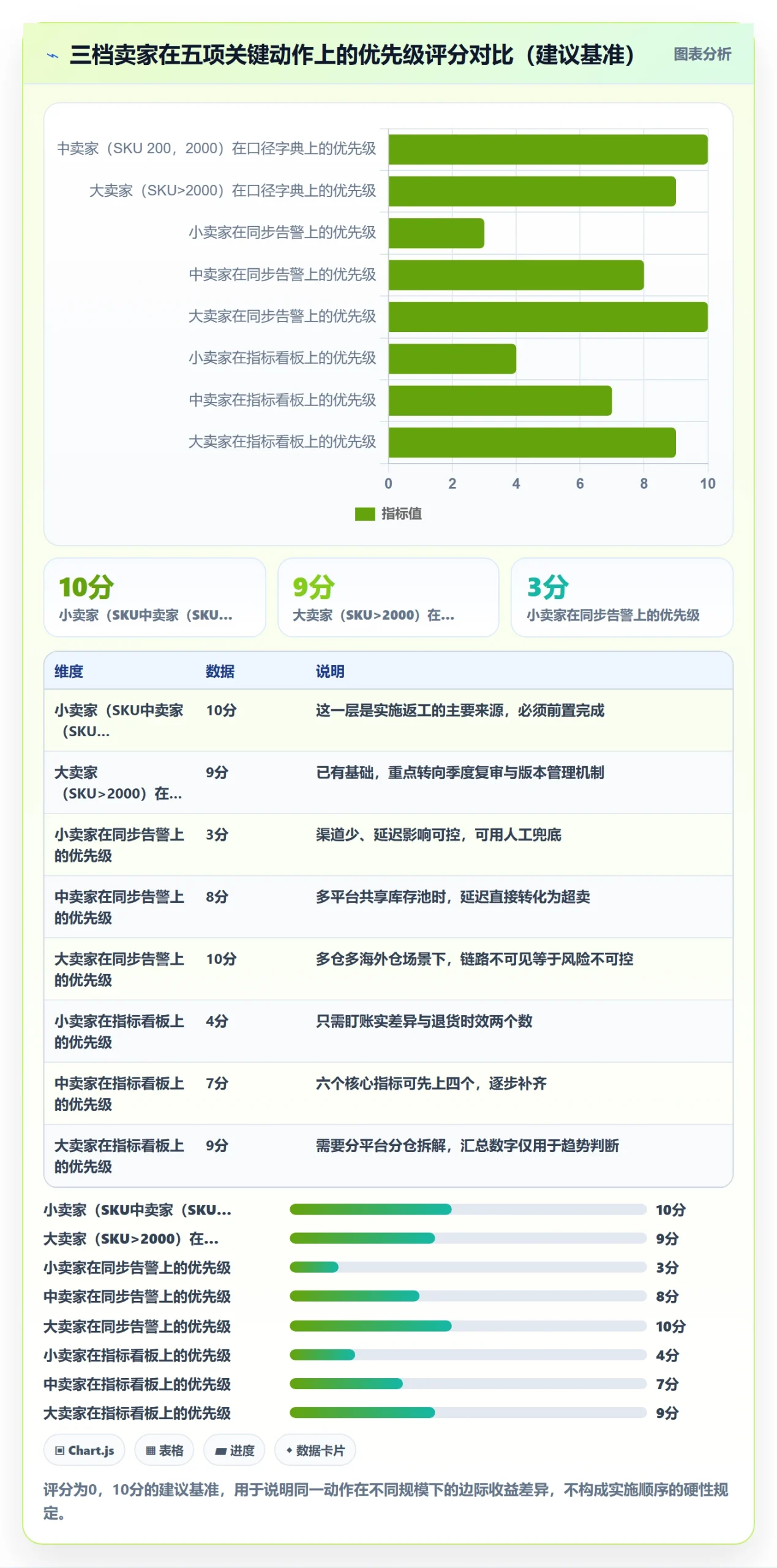Open the 10分 summary card
Image resolution: width=777 pixels, height=1568 pixels.
(x=155, y=597)
